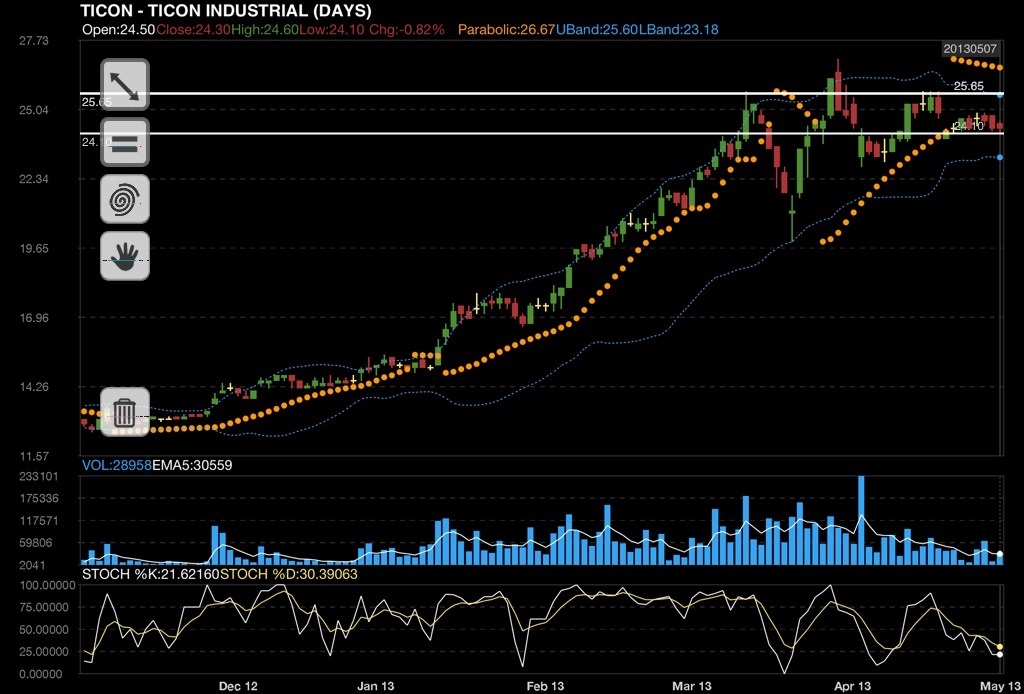This screenshot has width=1024, height=694.
Task: Click the Feb 13 date axis label
Action: (x=545, y=686)
